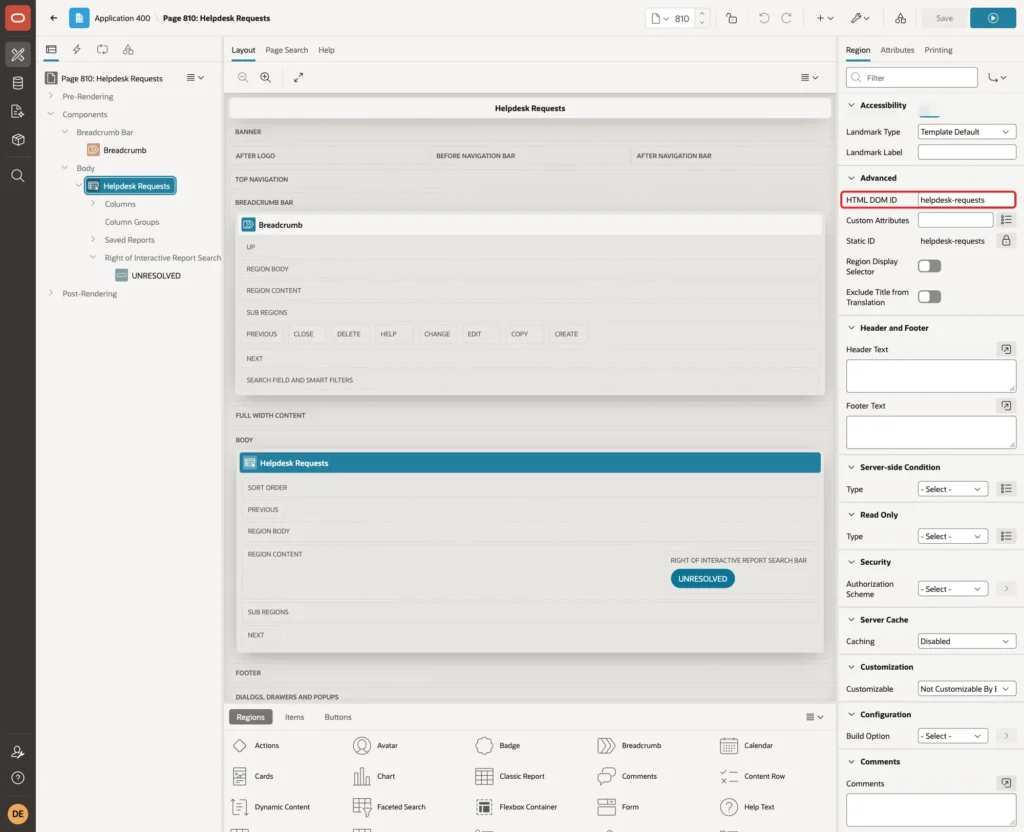Open code editor for Comments
Screen dimensions: 1024x832
click(x=1006, y=783)
